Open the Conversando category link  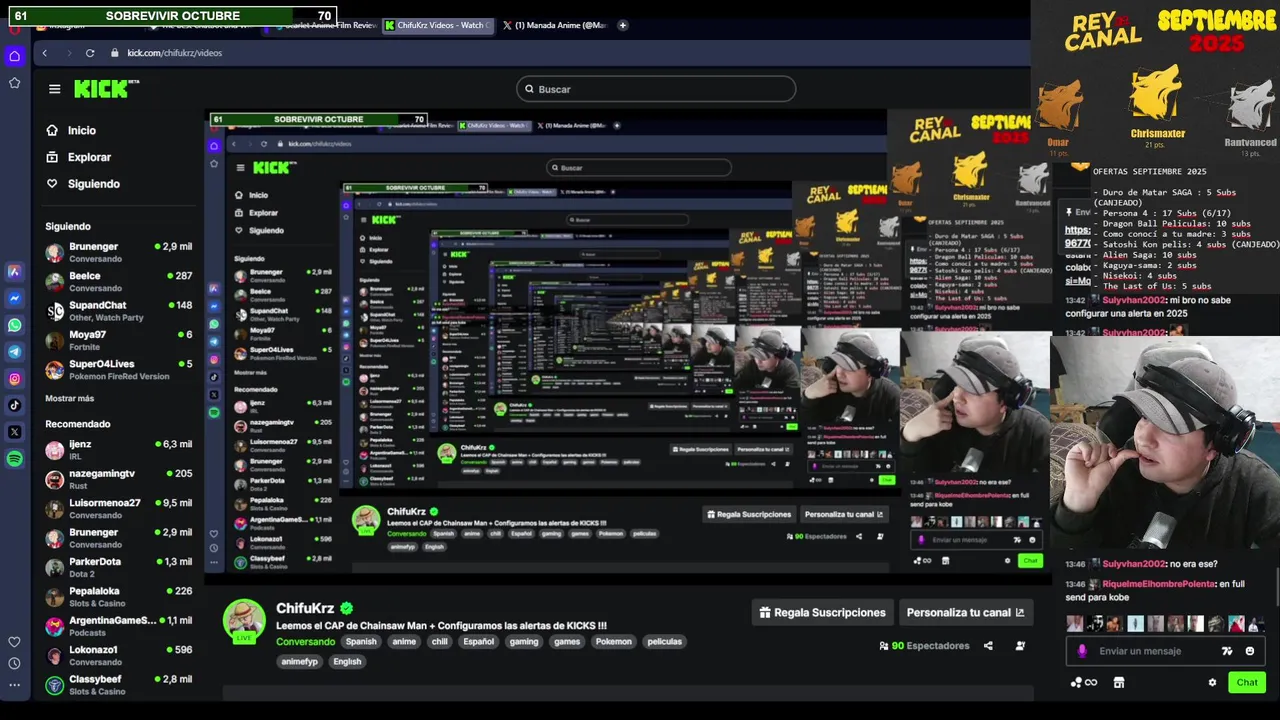click(x=305, y=642)
